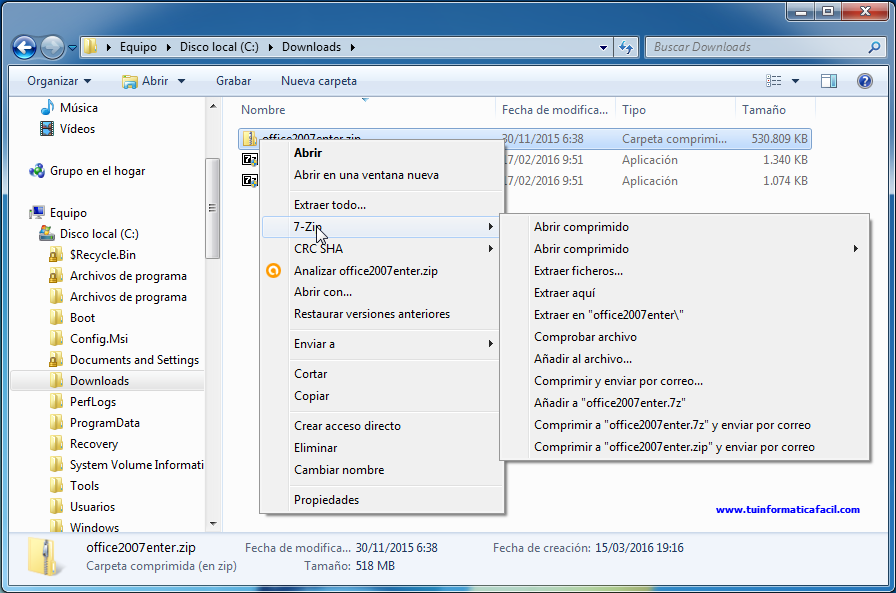
Task: Click the navigation pane scroll up arrow
Action: (x=213, y=106)
